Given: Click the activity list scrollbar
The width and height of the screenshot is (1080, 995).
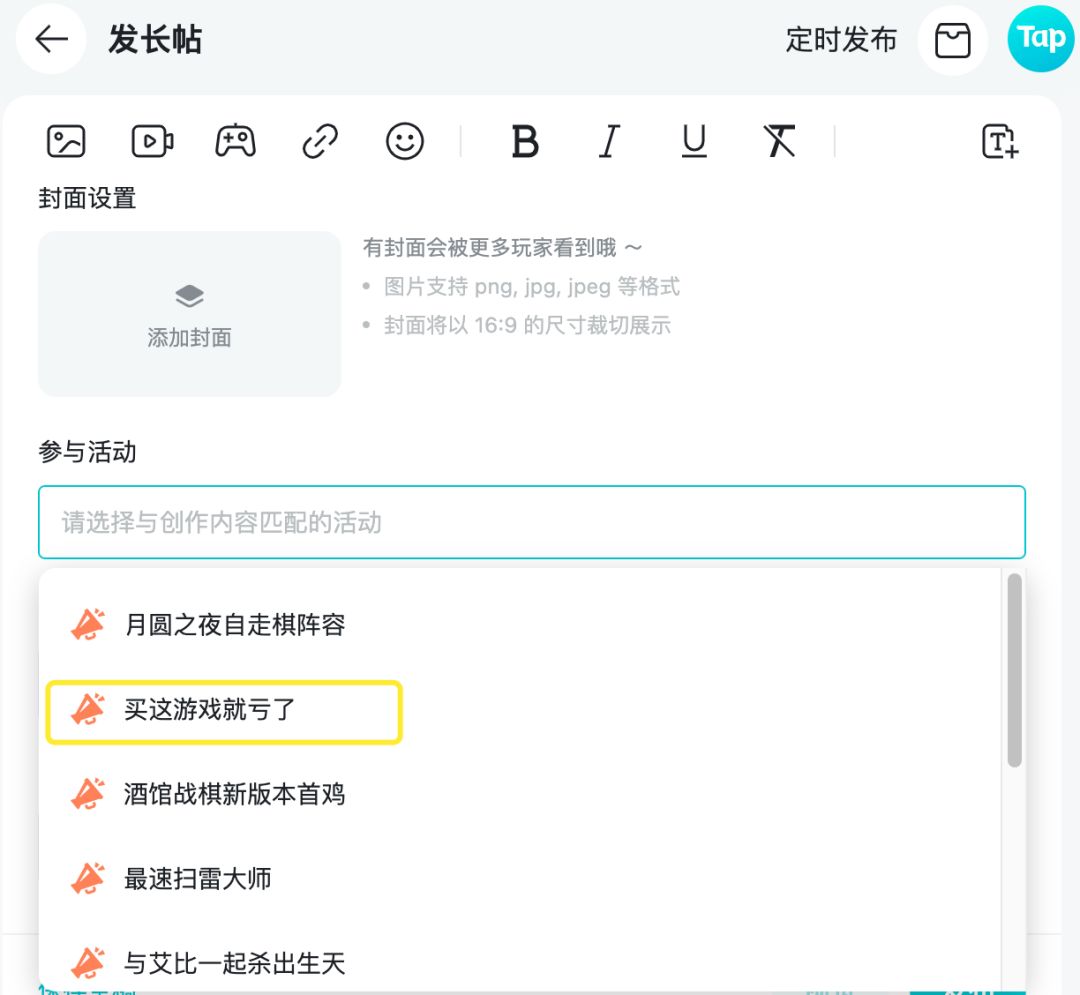Looking at the screenshot, I should [1014, 670].
